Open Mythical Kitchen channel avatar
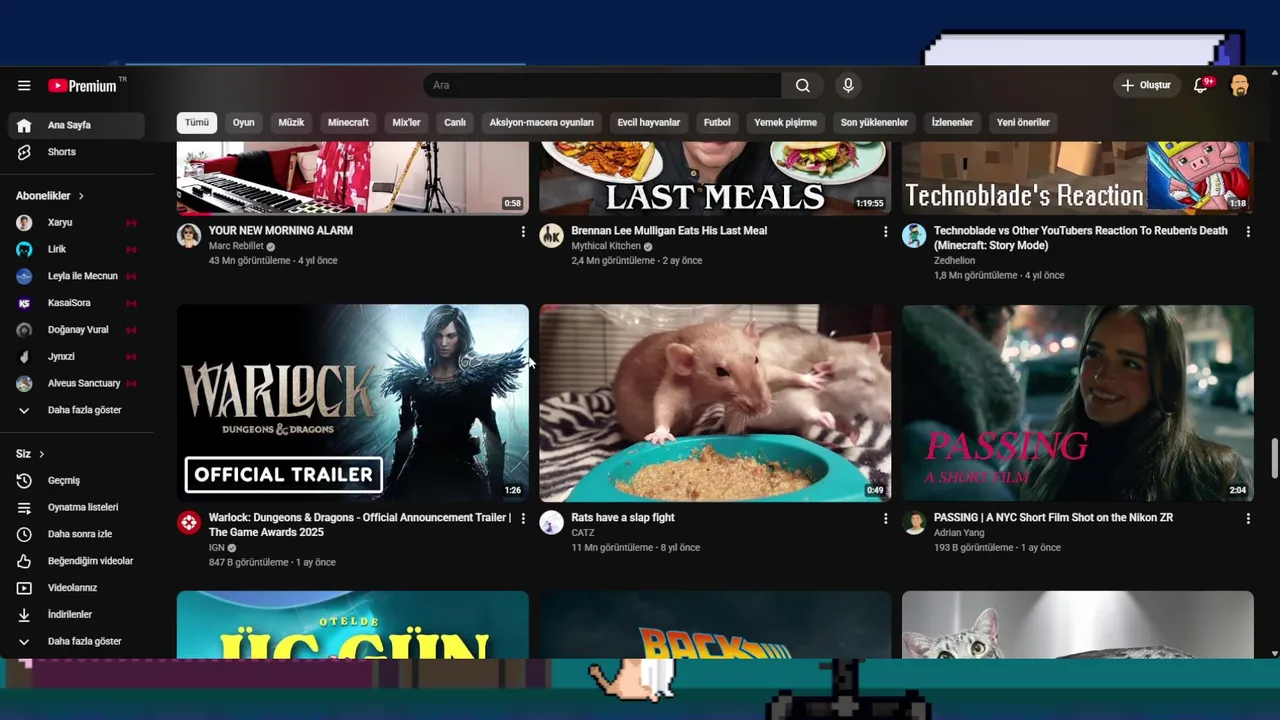The width and height of the screenshot is (1280, 720). [x=552, y=236]
